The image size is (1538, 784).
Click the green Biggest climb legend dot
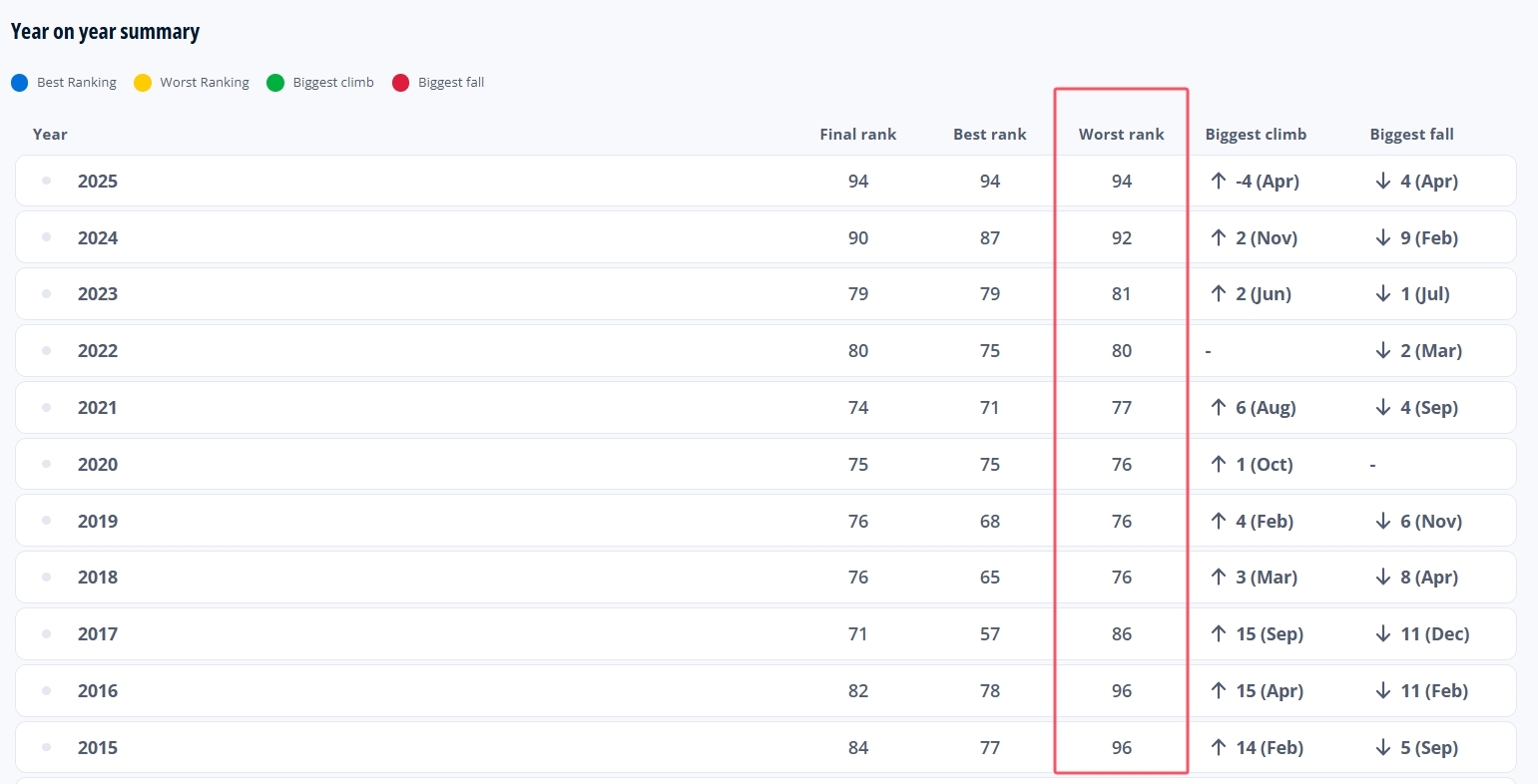point(275,83)
